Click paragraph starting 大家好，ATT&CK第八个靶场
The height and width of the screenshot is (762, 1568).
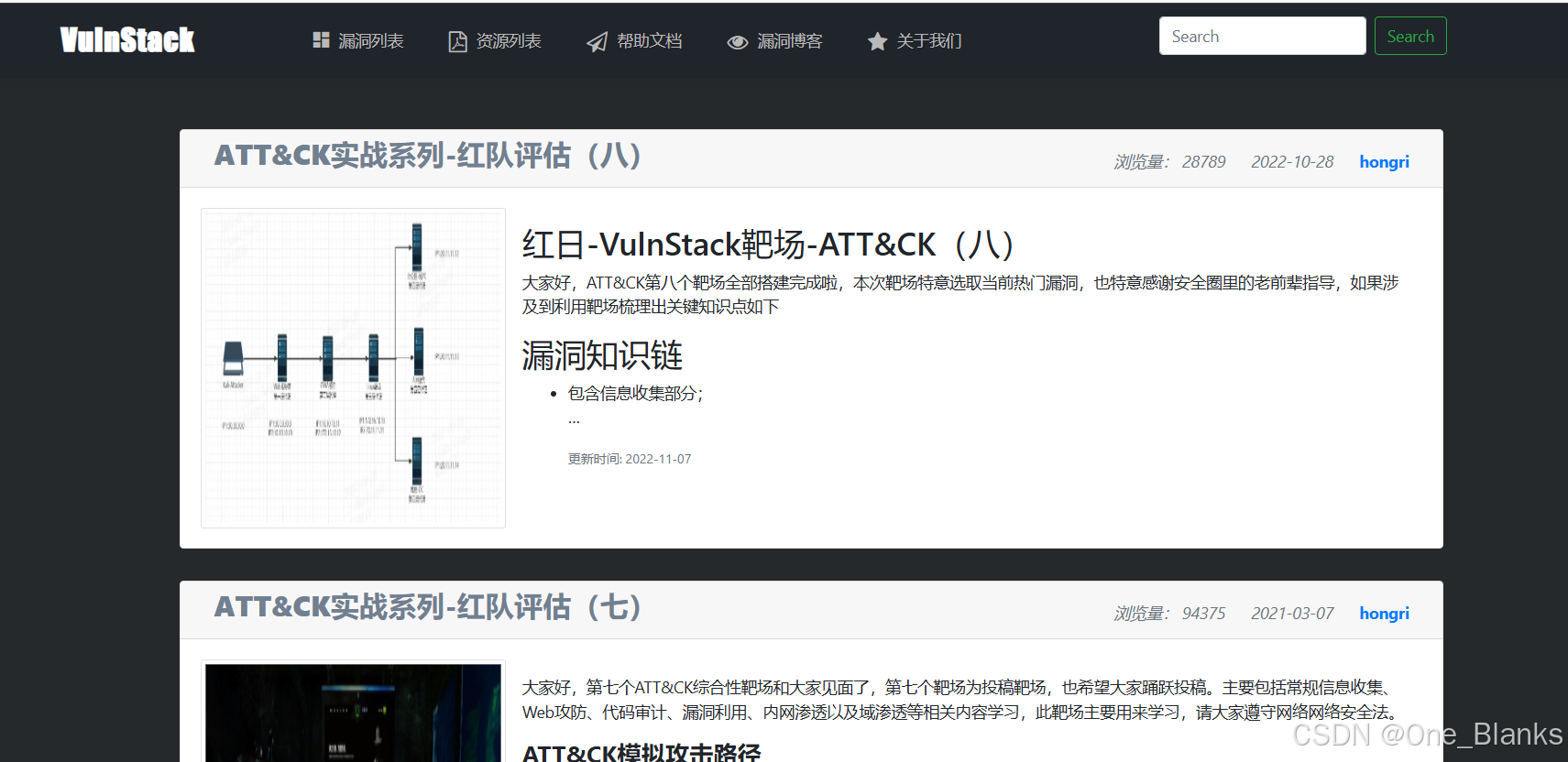[960, 295]
